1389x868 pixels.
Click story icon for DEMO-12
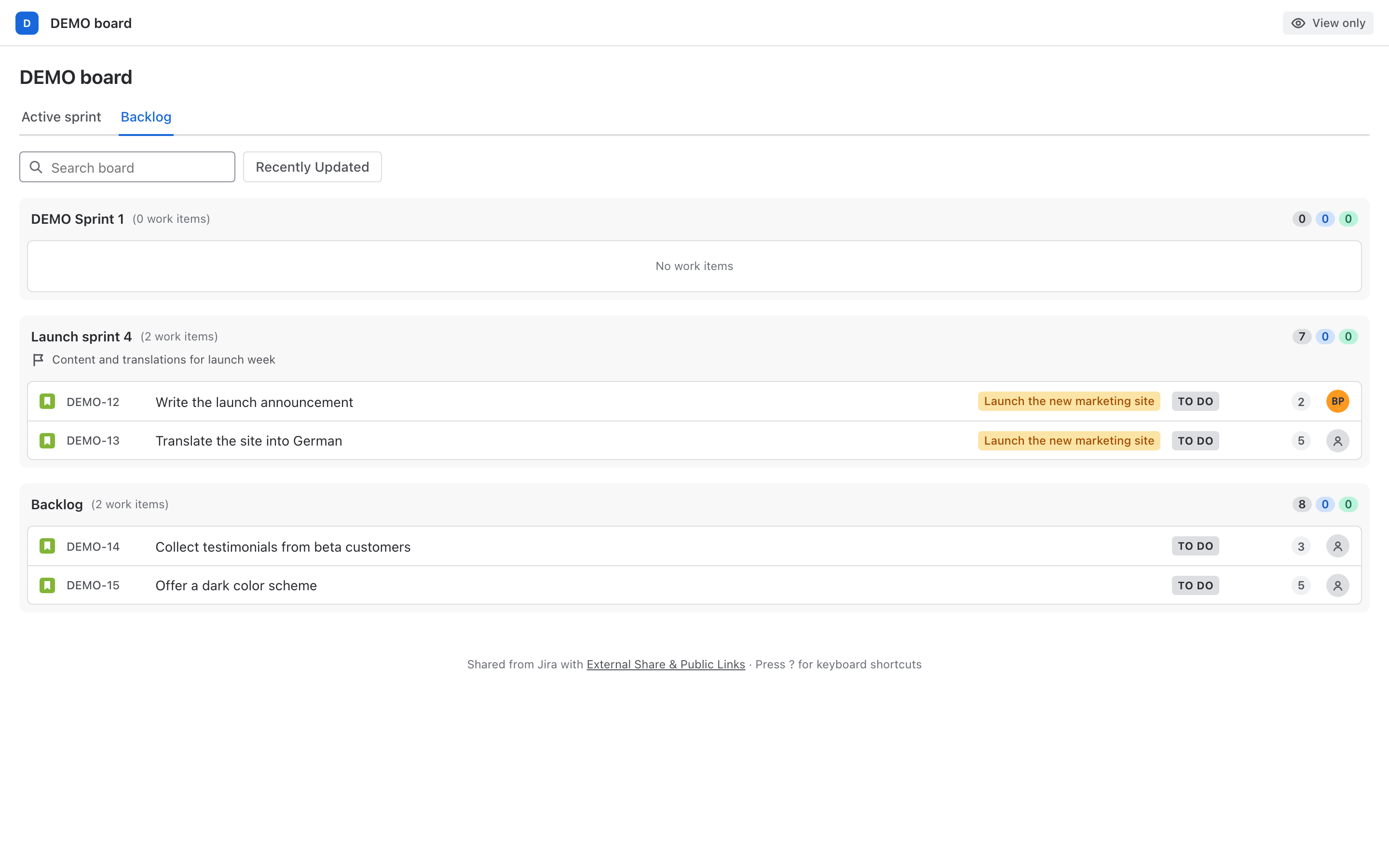pos(47,401)
